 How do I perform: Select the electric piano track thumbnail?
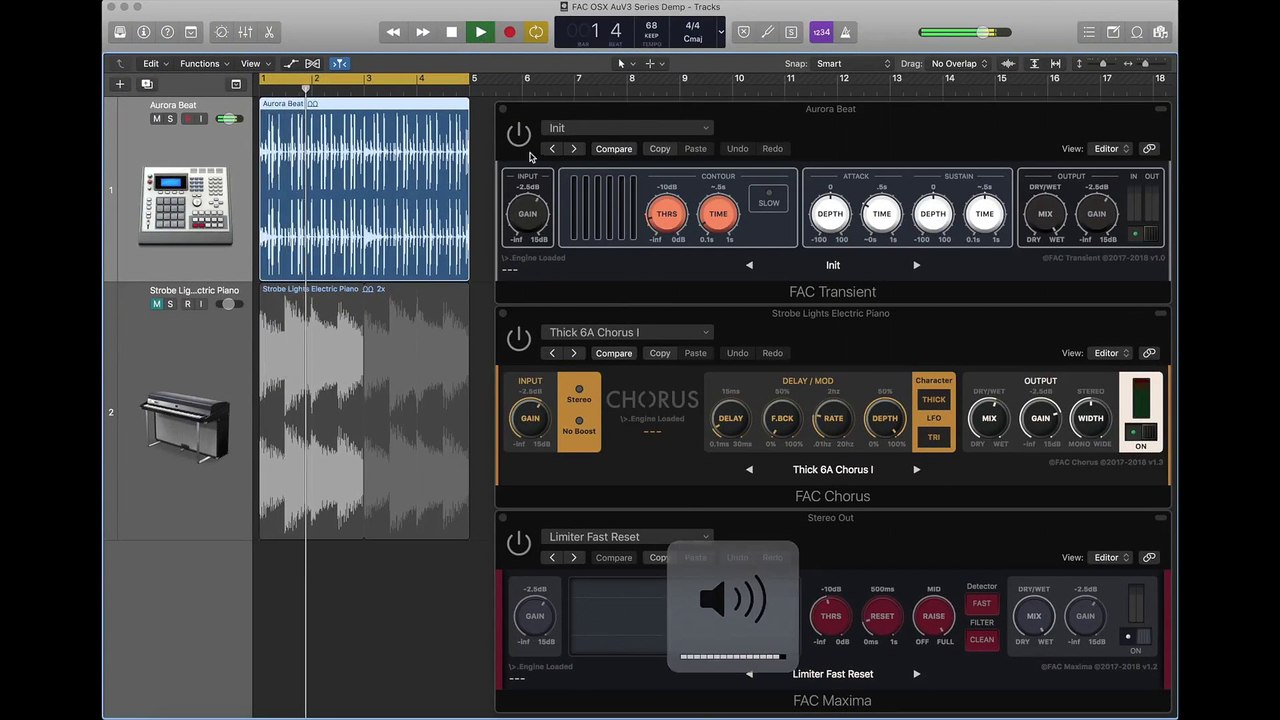point(186,425)
